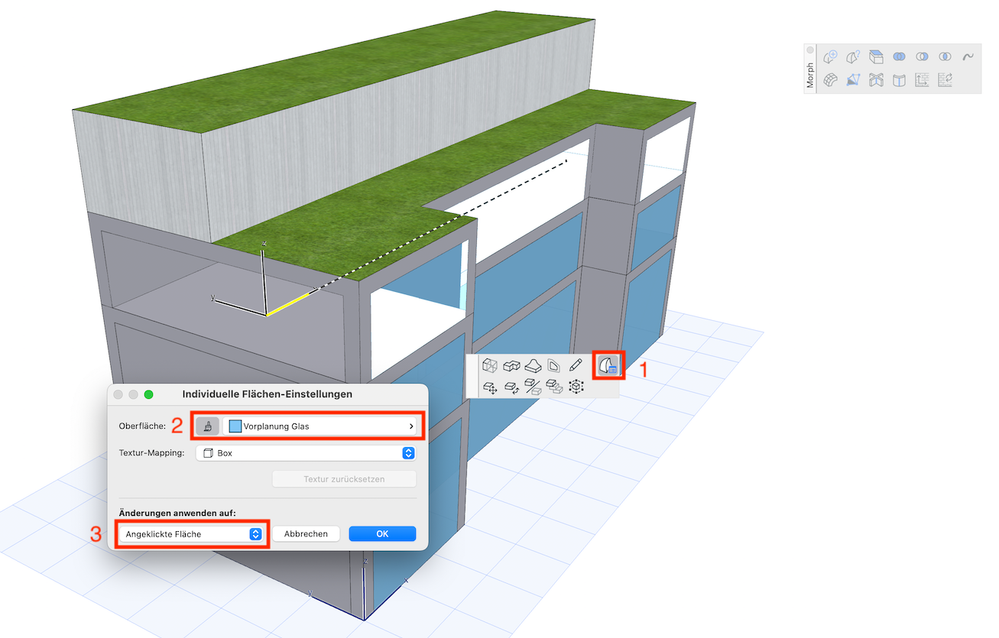The image size is (999, 638).
Task: Click the Union boolean icon, both circles filled
Action: pyautogui.click(x=899, y=57)
